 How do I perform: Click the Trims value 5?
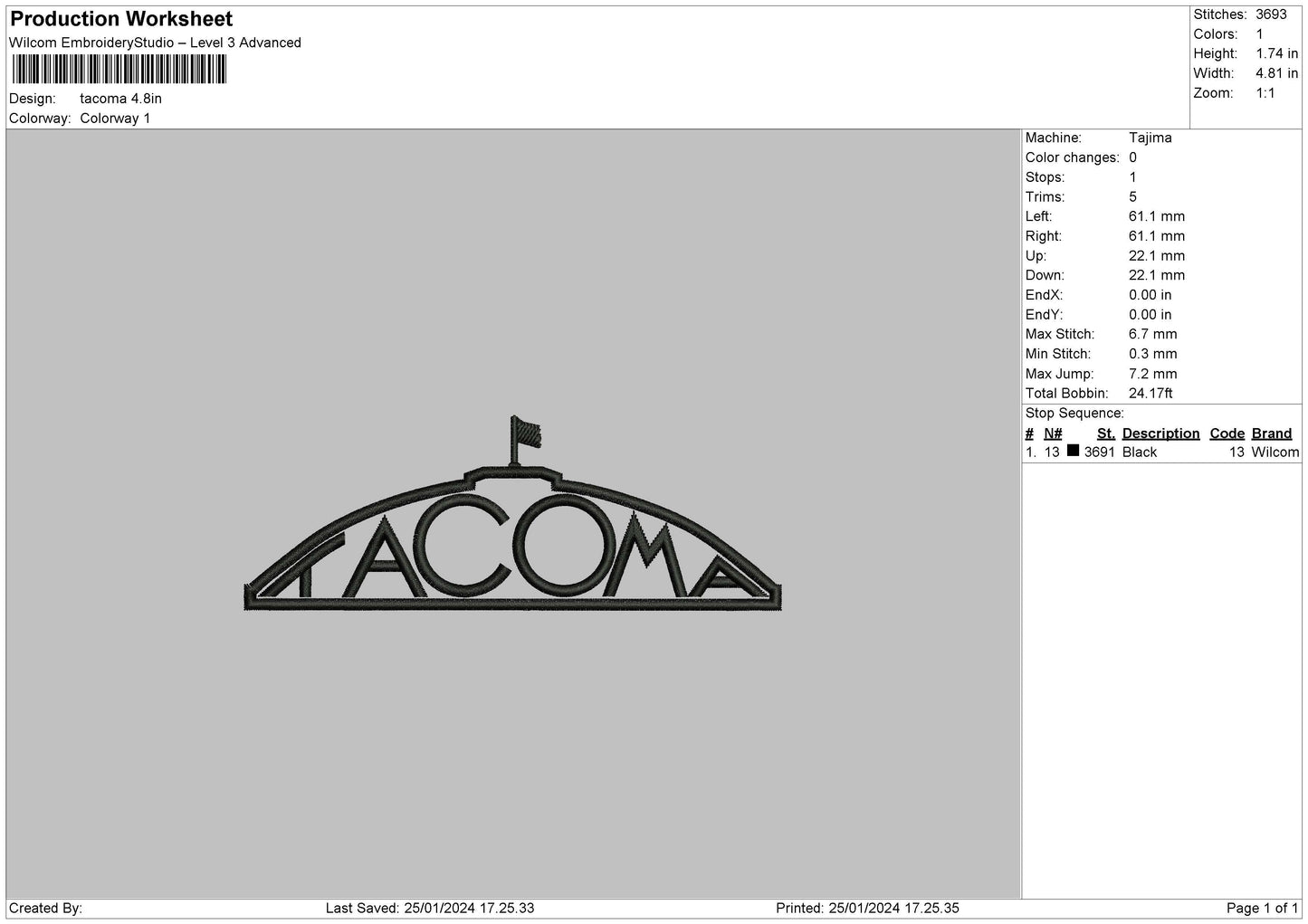pos(1132,196)
